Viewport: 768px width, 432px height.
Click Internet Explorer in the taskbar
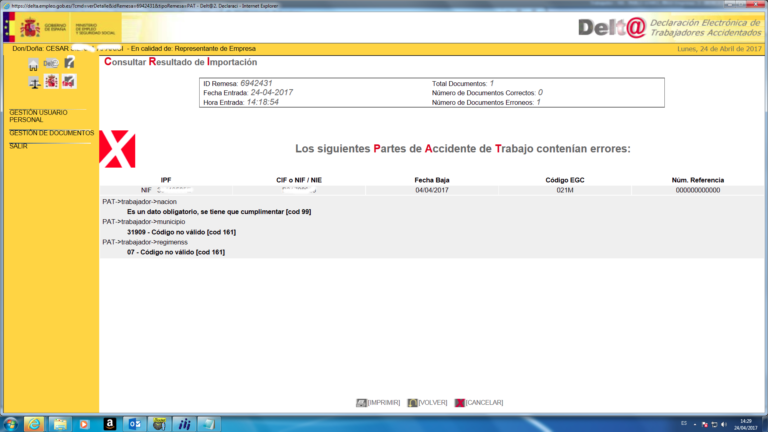(35, 424)
